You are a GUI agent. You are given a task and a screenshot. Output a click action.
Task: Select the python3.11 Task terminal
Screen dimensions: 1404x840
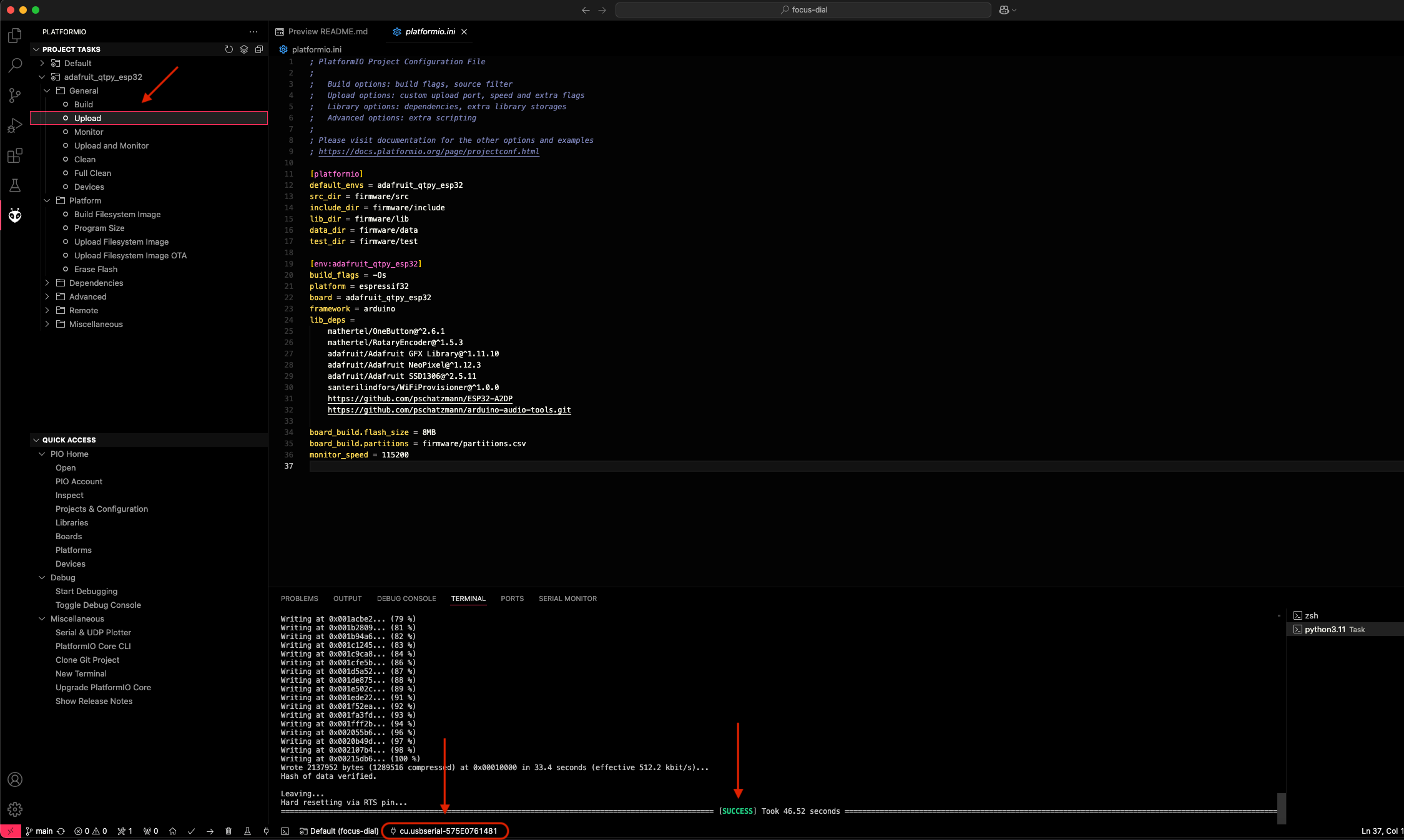(x=1345, y=629)
